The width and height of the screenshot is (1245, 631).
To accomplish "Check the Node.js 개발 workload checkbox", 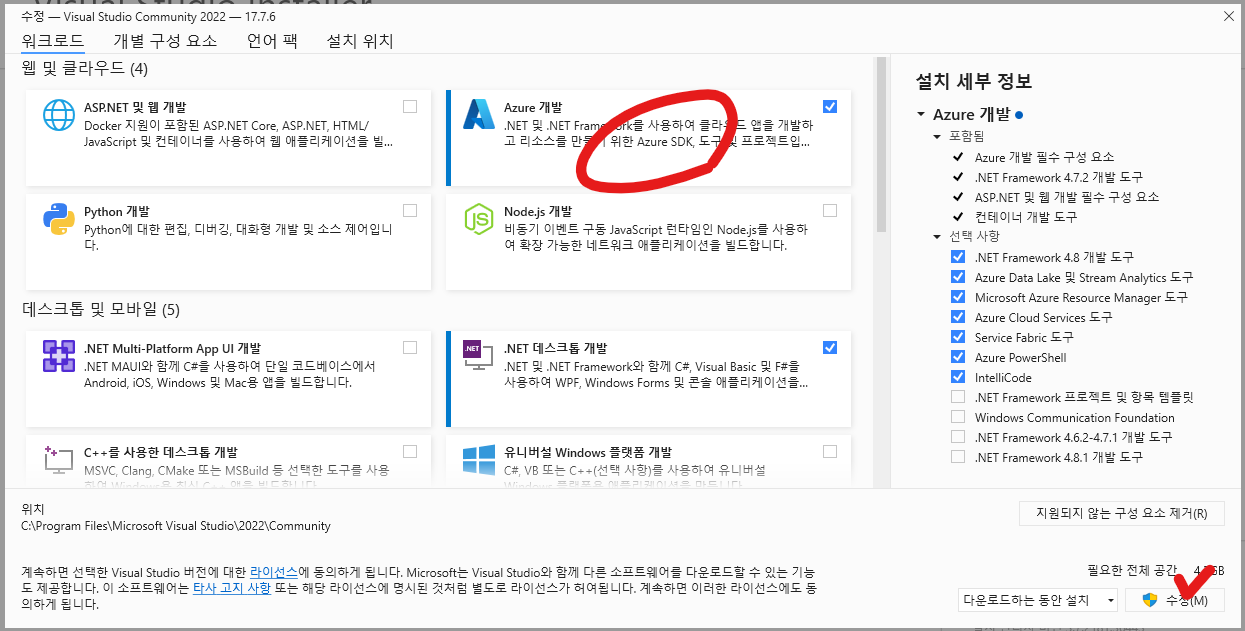I will point(830,211).
